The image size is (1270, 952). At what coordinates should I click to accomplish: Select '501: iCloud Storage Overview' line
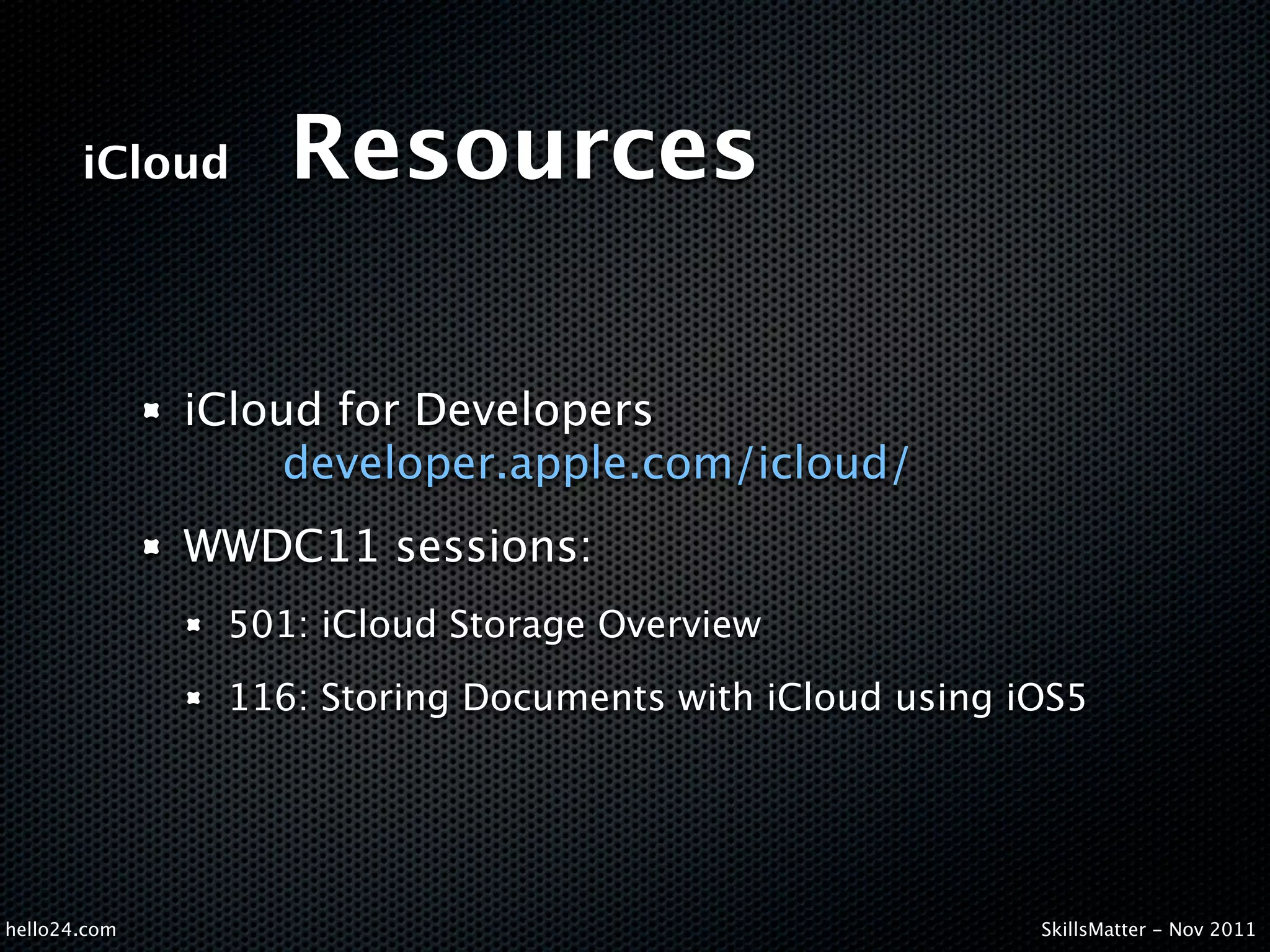coord(495,625)
